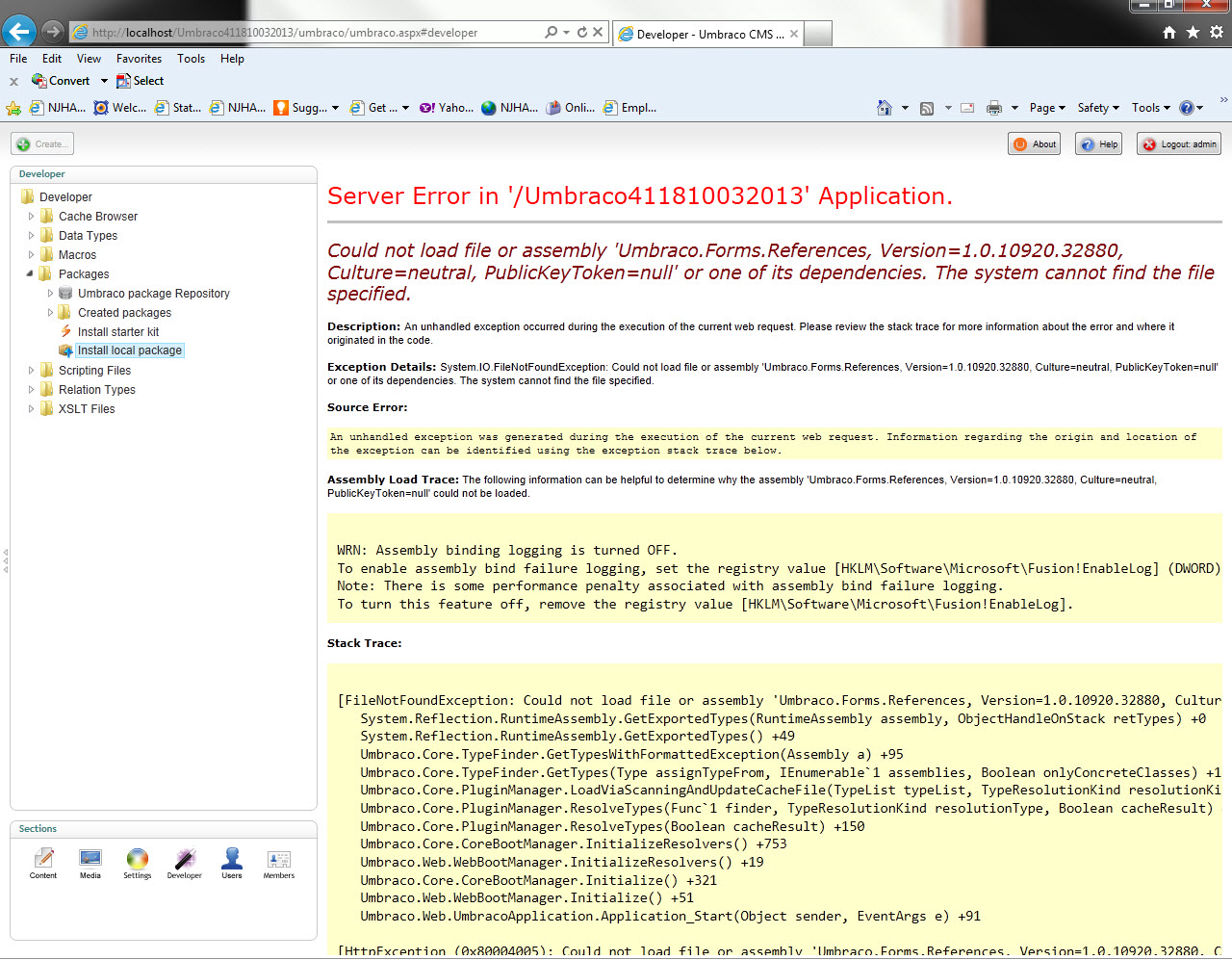Collapse the Packages tree node
Viewport: 1232px width, 960px height.
click(x=30, y=274)
